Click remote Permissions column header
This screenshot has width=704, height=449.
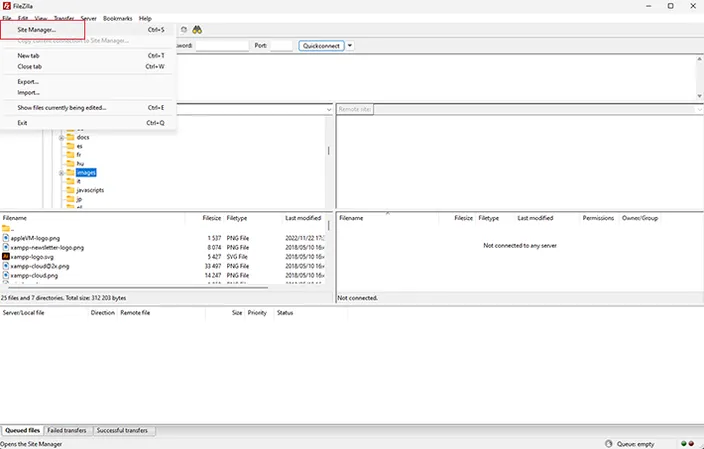tap(598, 218)
